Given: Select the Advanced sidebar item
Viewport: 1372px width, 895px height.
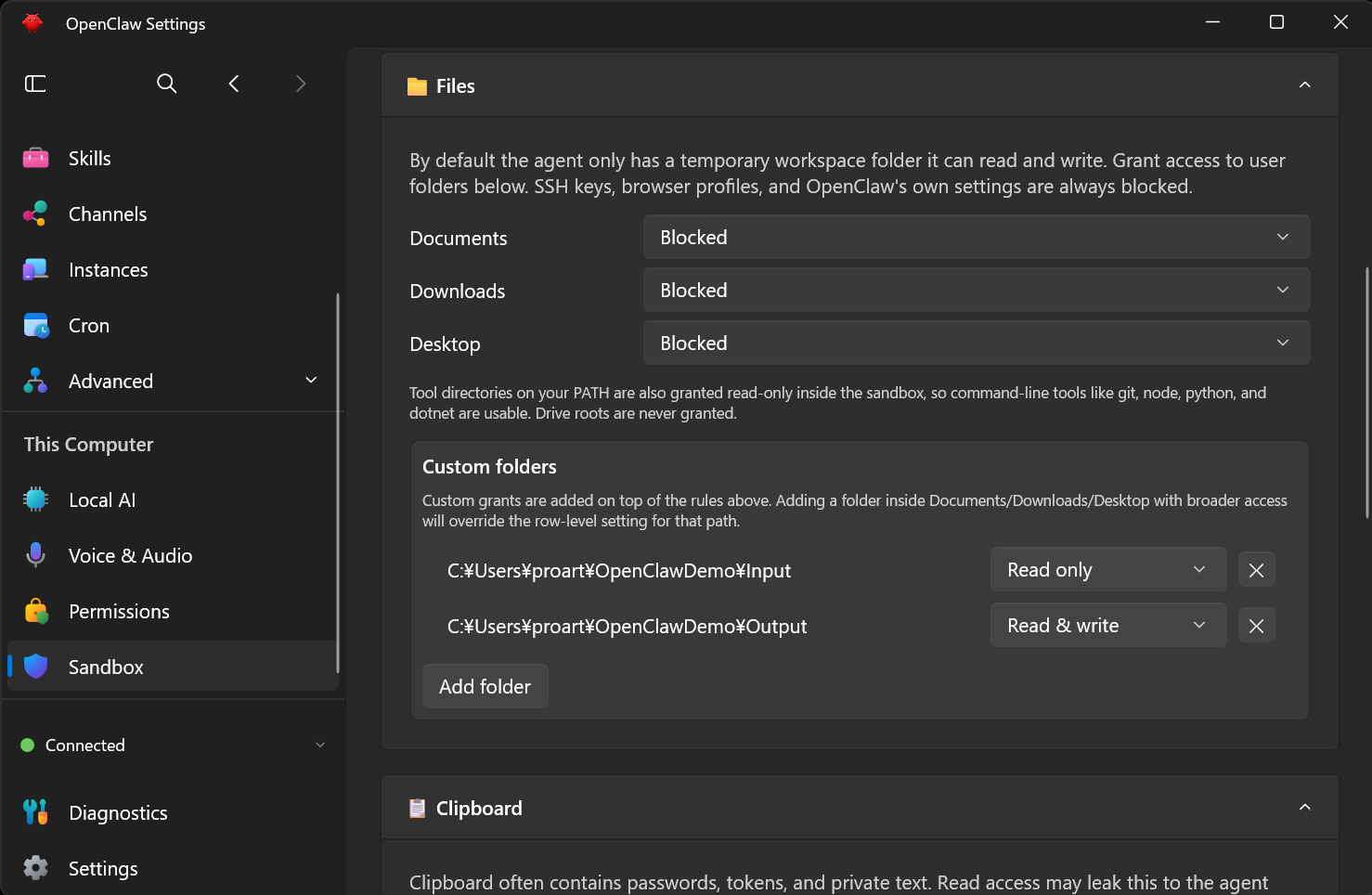Looking at the screenshot, I should tap(173, 381).
